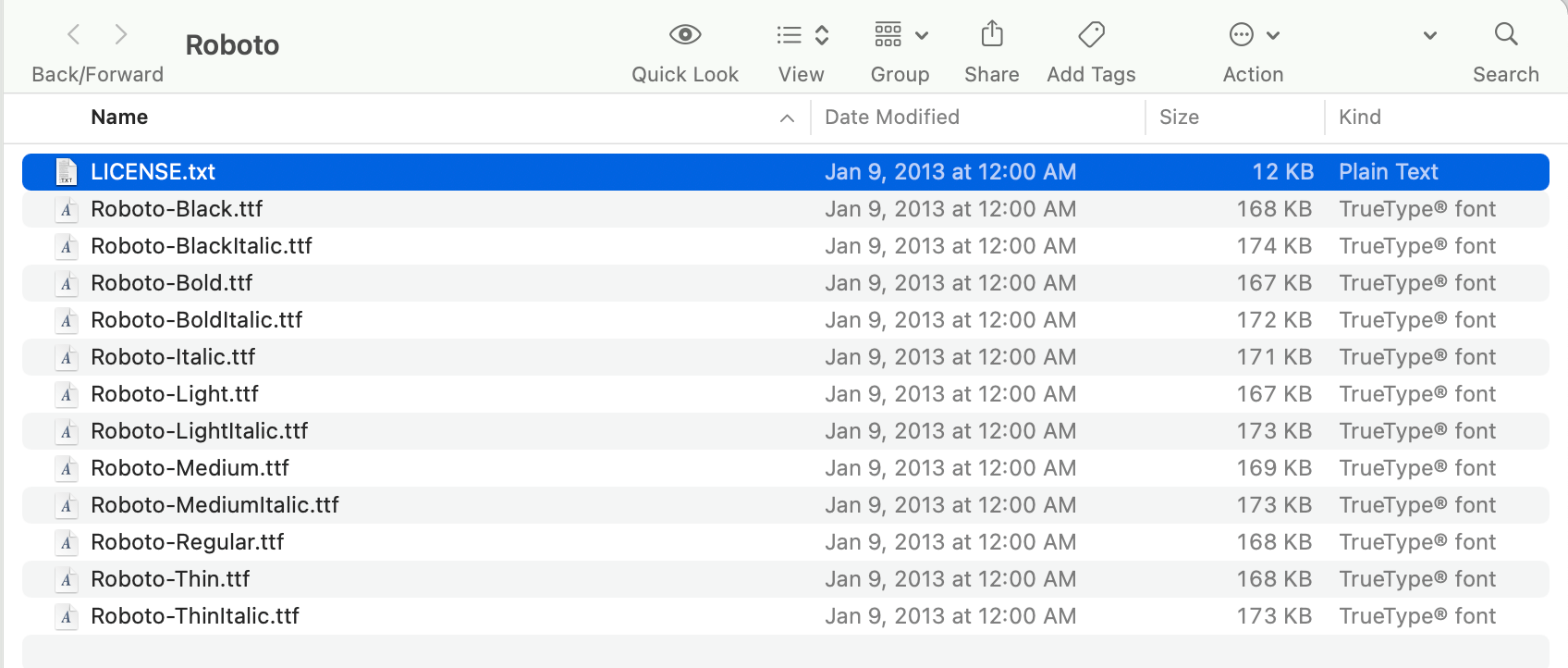Expand toolbar overflow chevron beside Search
The image size is (1568, 668).
pyautogui.click(x=1430, y=36)
